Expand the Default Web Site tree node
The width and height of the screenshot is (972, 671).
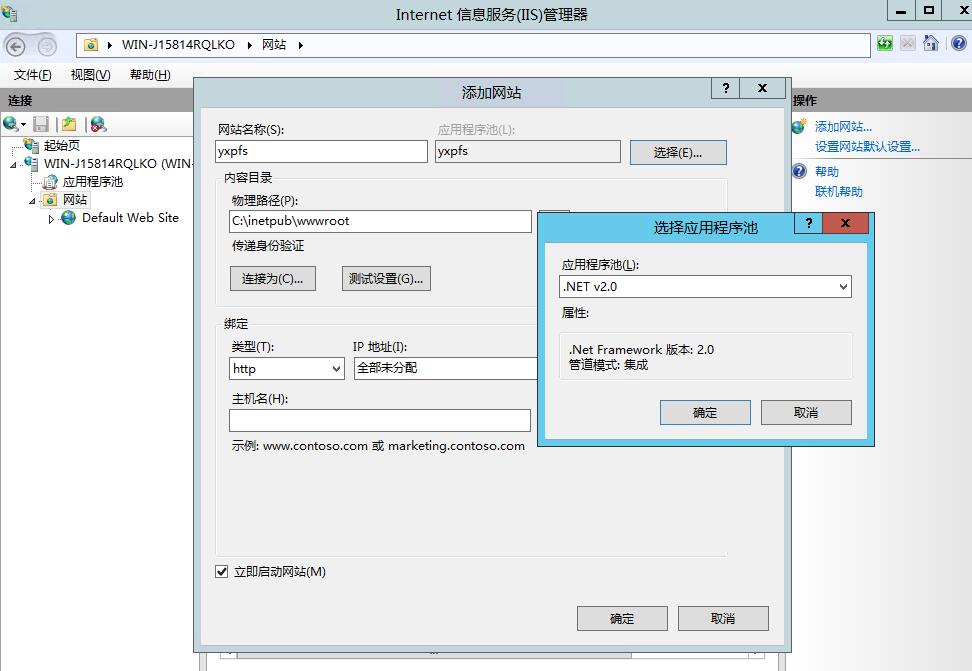click(x=52, y=219)
